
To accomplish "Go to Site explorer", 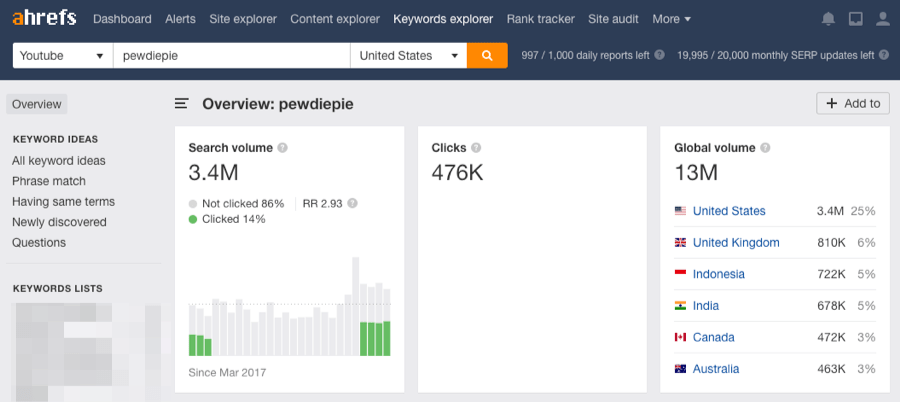I will (243, 19).
